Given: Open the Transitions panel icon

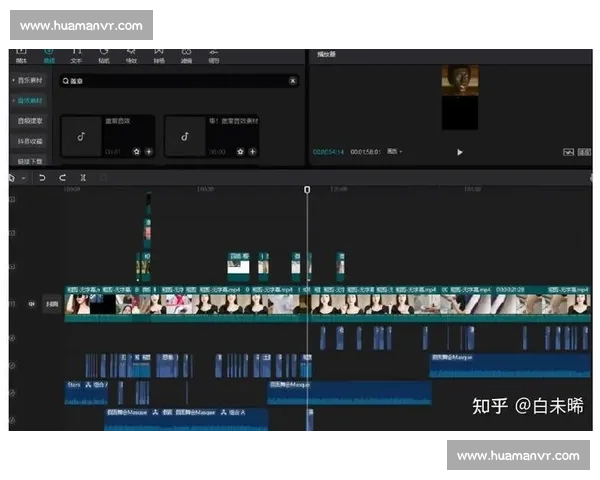Looking at the screenshot, I should [x=159, y=55].
